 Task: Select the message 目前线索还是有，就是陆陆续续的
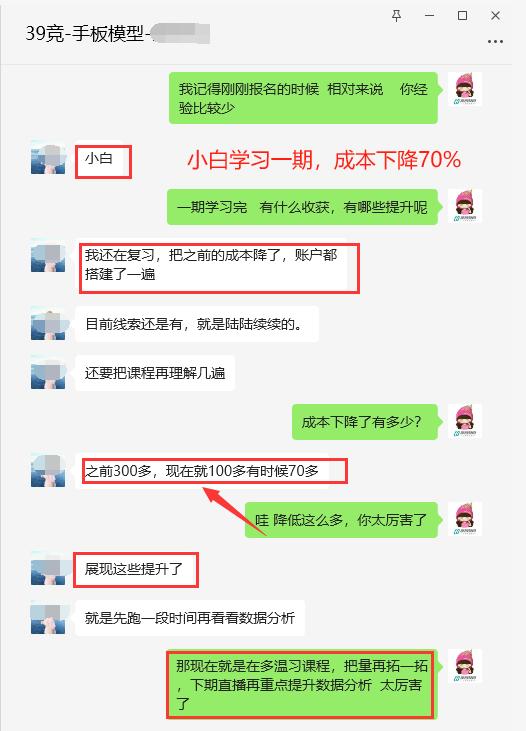(197, 324)
